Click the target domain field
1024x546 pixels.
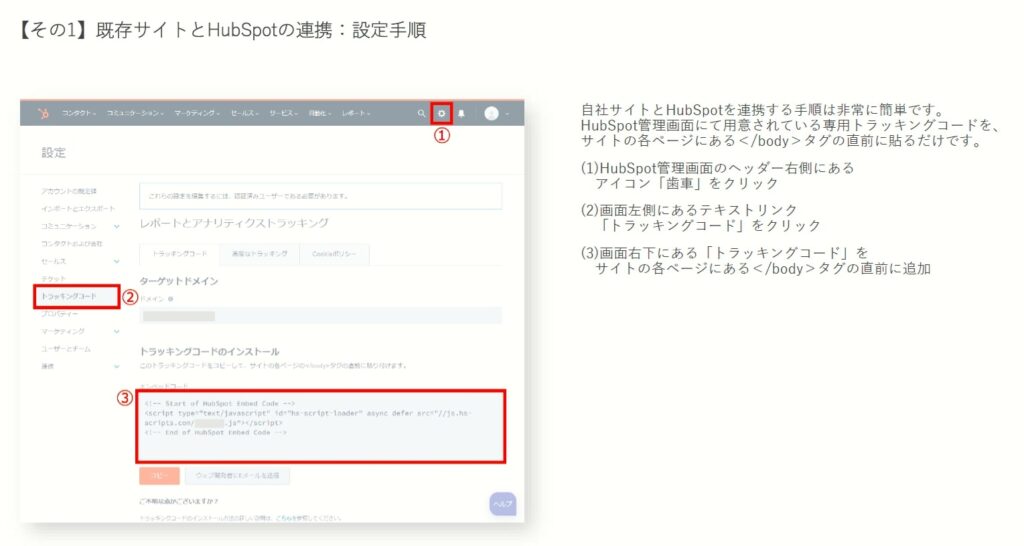coord(321,316)
